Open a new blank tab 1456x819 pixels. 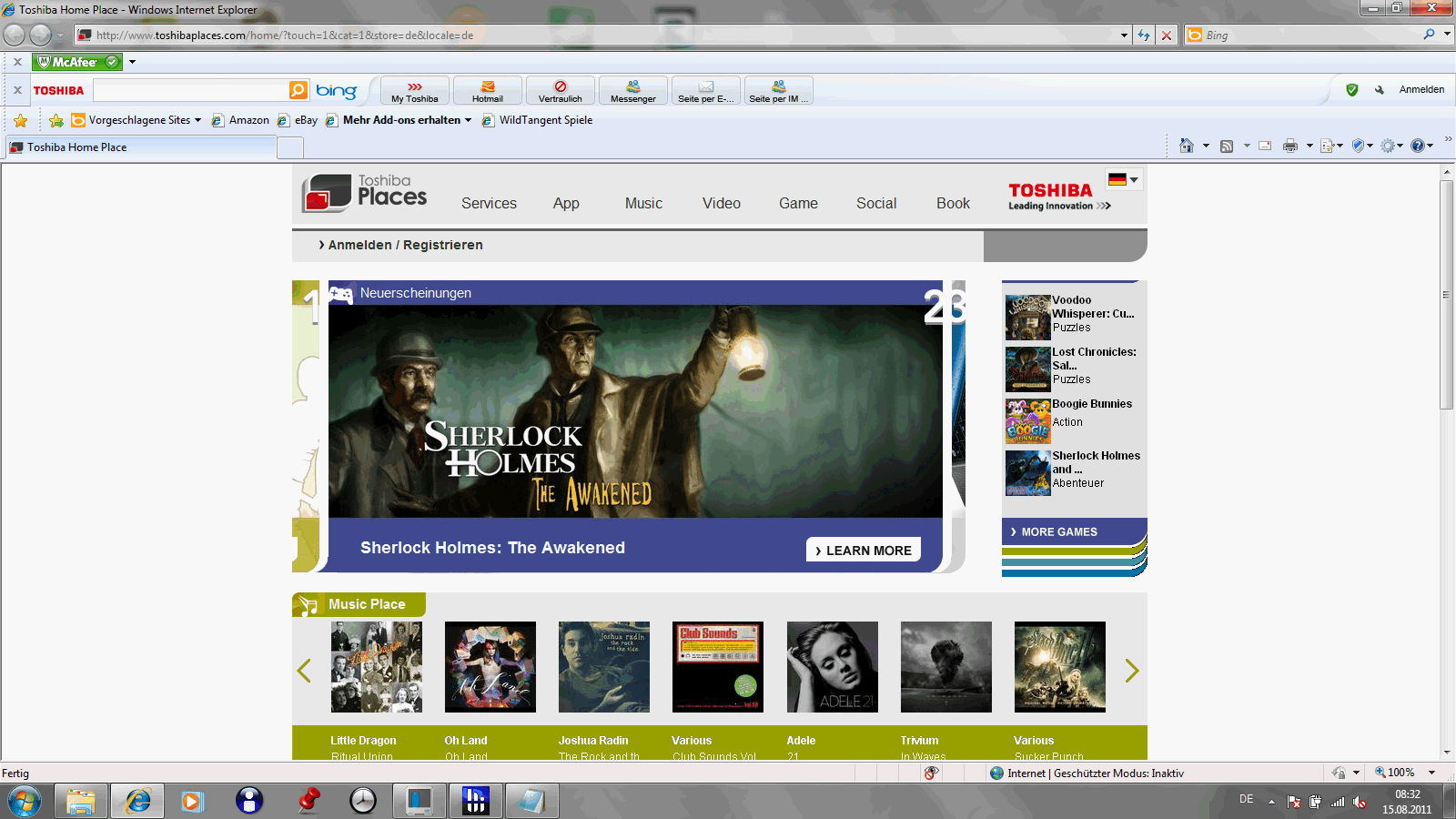pos(290,148)
